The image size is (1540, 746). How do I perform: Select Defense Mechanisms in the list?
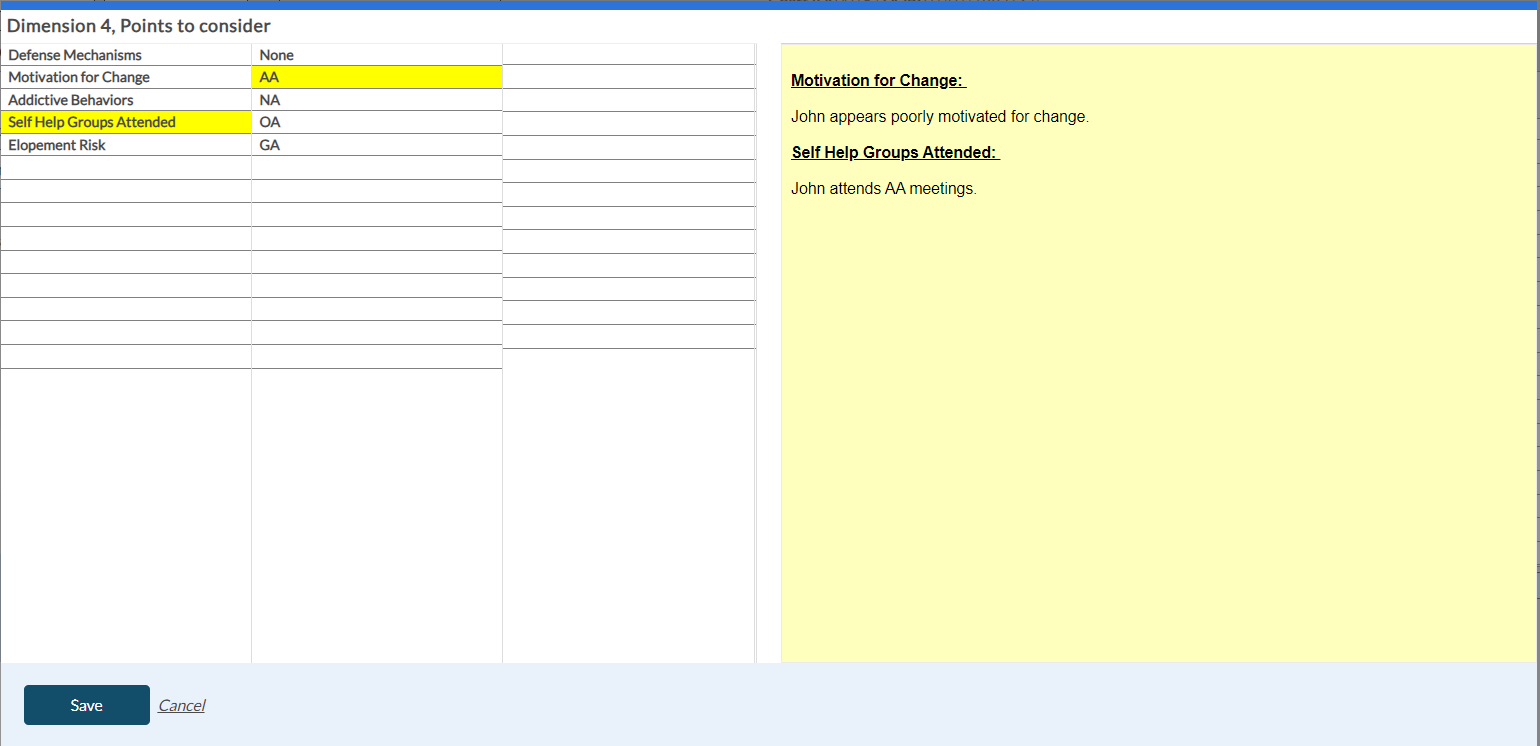pyautogui.click(x=75, y=55)
